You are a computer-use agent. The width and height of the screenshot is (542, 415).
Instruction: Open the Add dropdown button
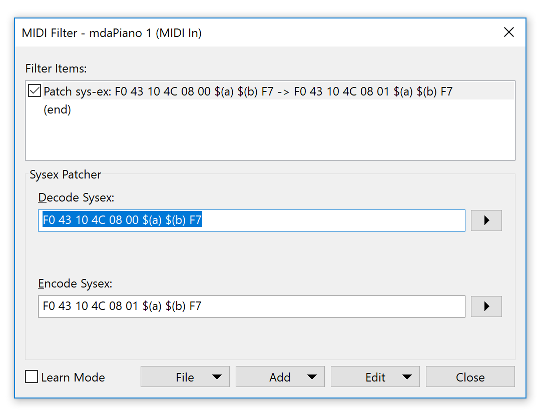[280, 377]
